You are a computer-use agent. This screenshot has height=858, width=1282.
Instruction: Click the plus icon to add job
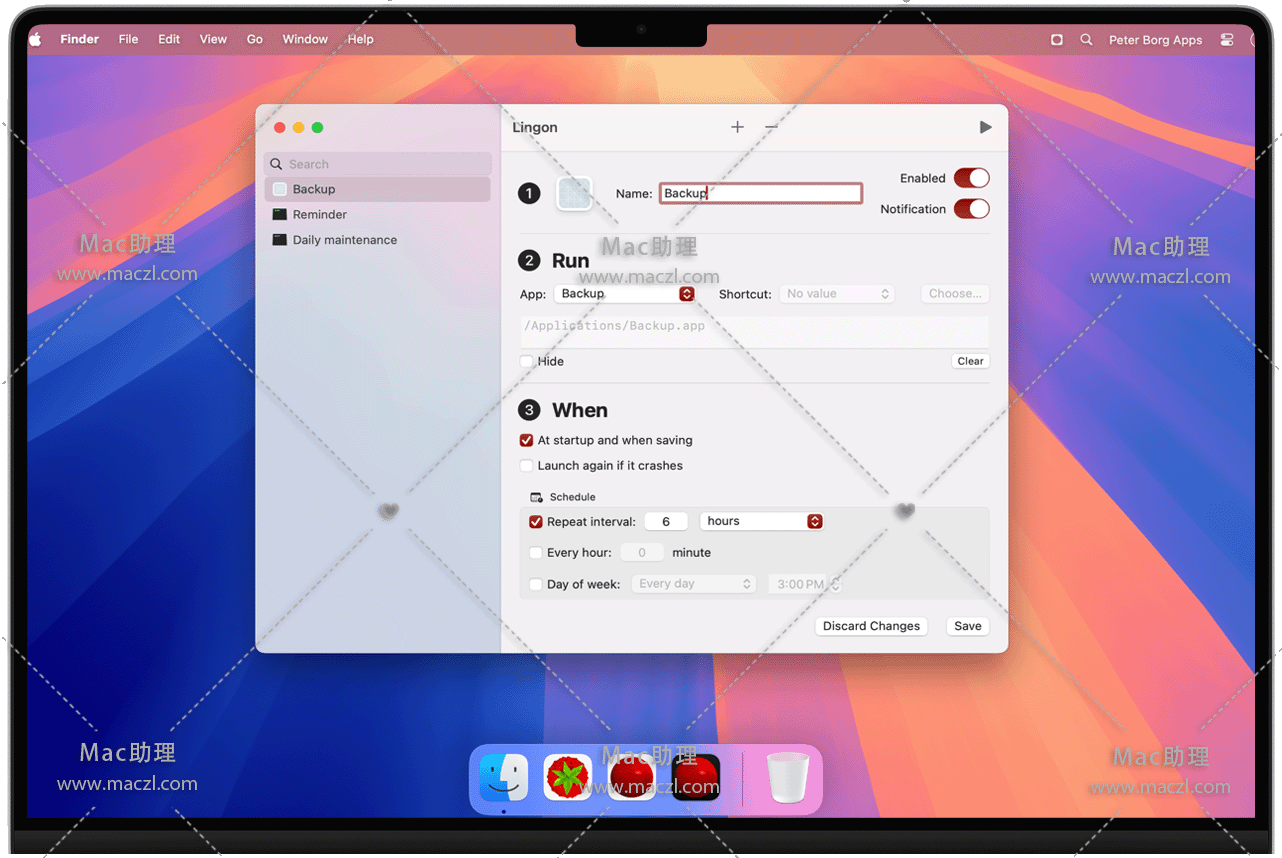(x=737, y=127)
